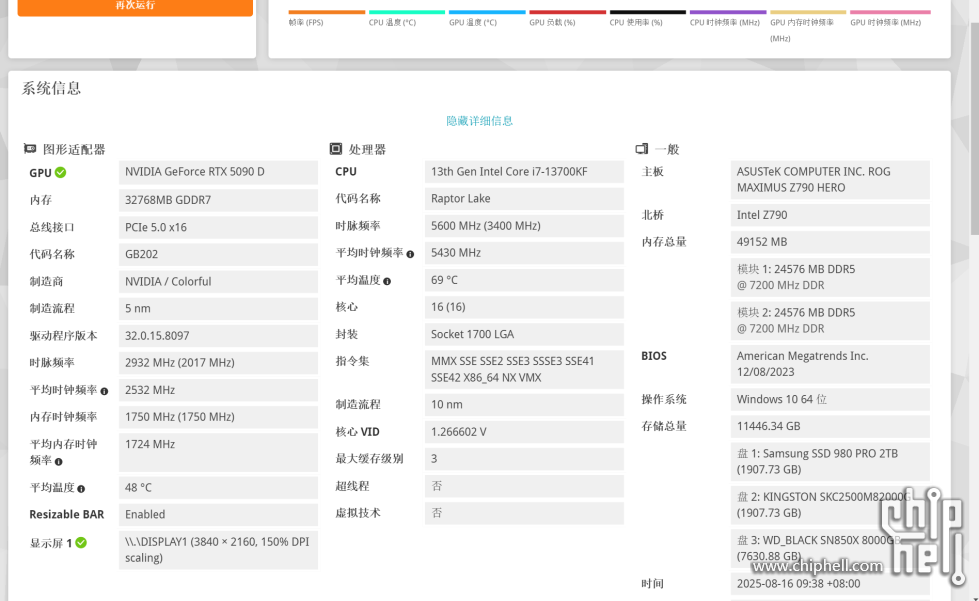Screen dimensions: 979x601
Task: Click the 10 nm process value
Action: (x=524, y=404)
